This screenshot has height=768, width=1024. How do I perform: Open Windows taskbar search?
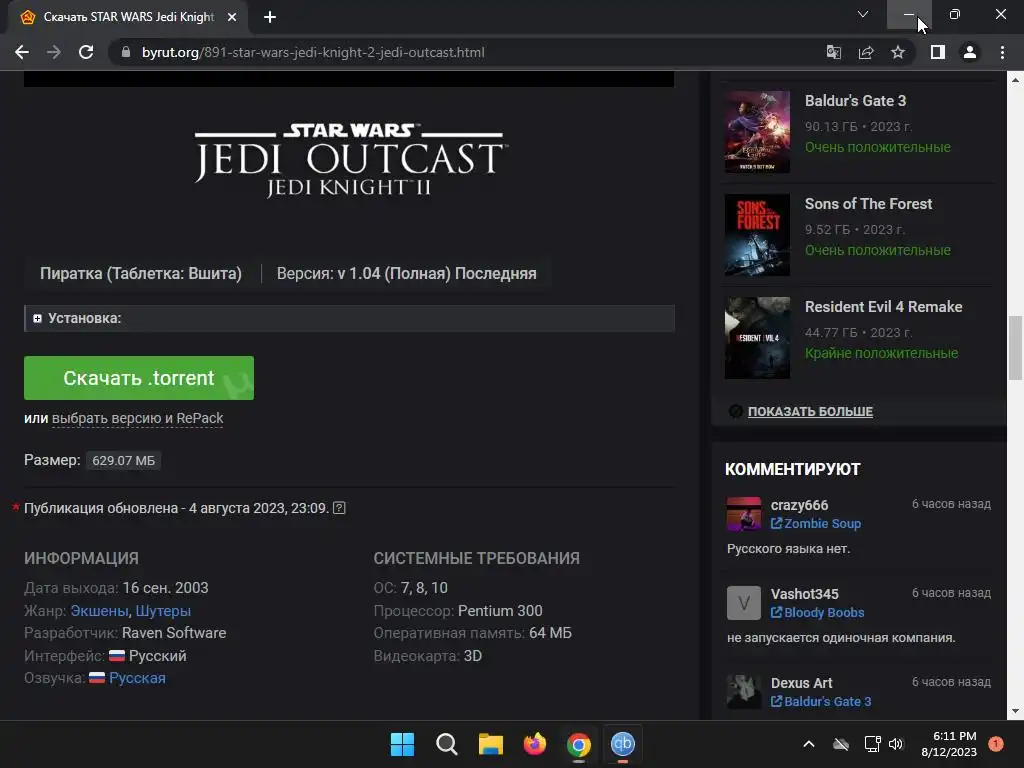pos(447,744)
